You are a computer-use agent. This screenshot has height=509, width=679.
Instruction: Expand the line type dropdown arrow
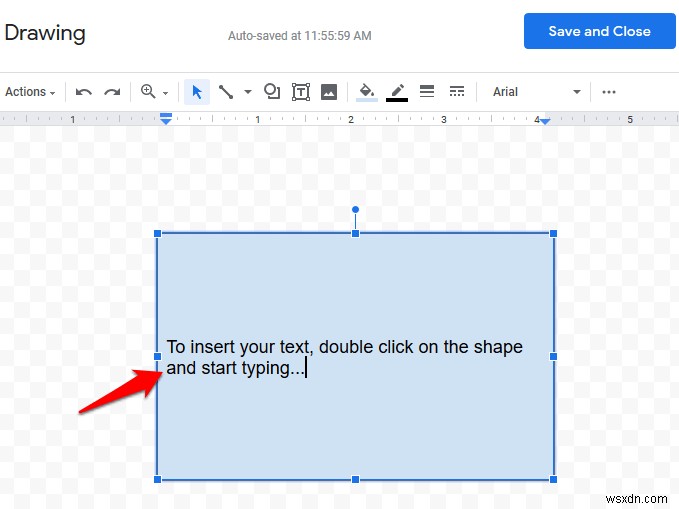click(x=248, y=92)
